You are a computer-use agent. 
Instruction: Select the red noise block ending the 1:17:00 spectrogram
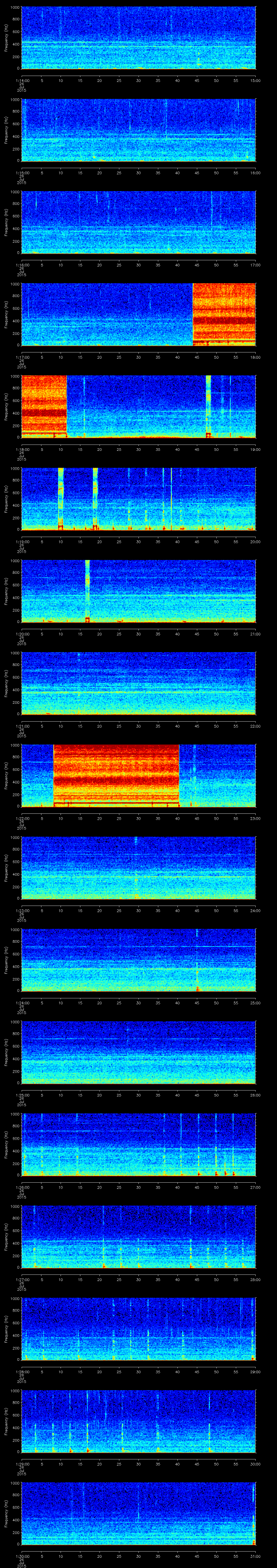tap(224, 314)
